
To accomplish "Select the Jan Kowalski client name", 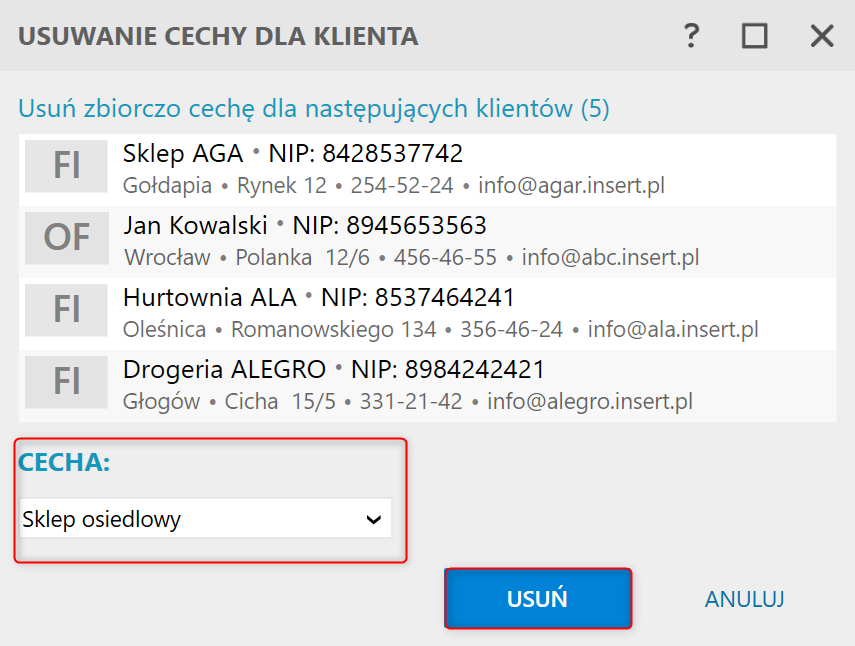I will click(196, 225).
